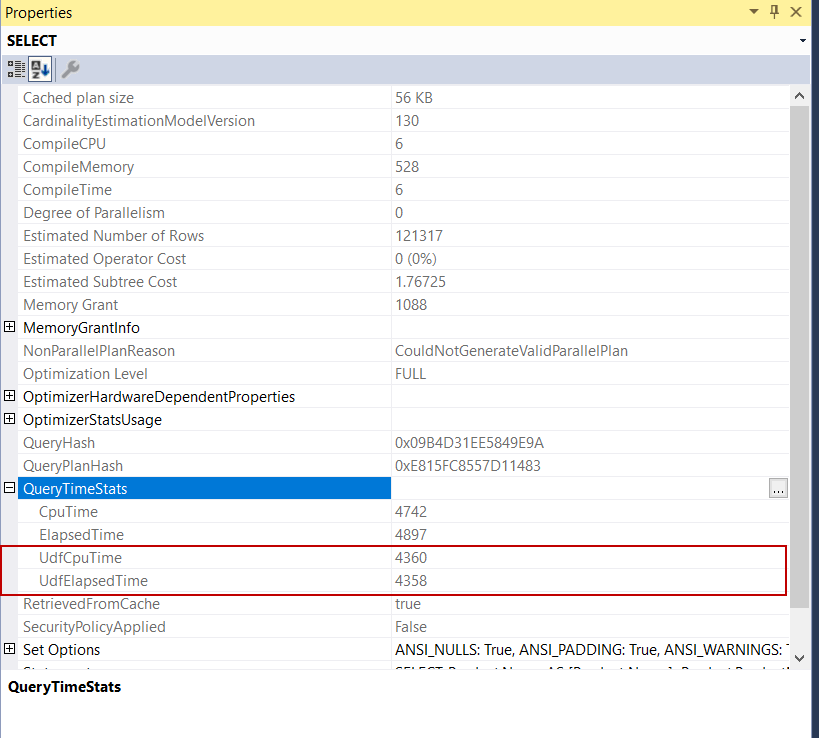Expand the Set Options node
The height and width of the screenshot is (738, 819).
[x=9, y=649]
